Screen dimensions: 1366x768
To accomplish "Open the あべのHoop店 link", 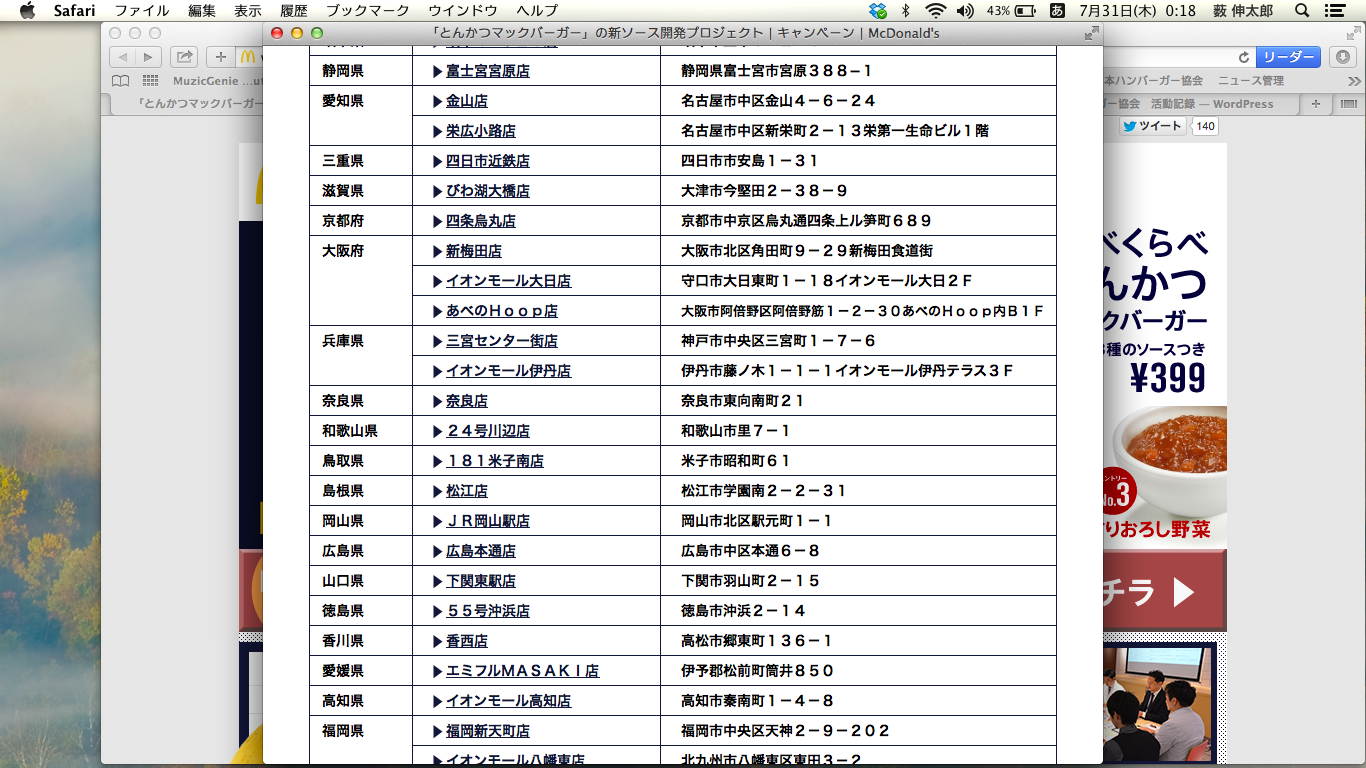I will pyautogui.click(x=502, y=311).
